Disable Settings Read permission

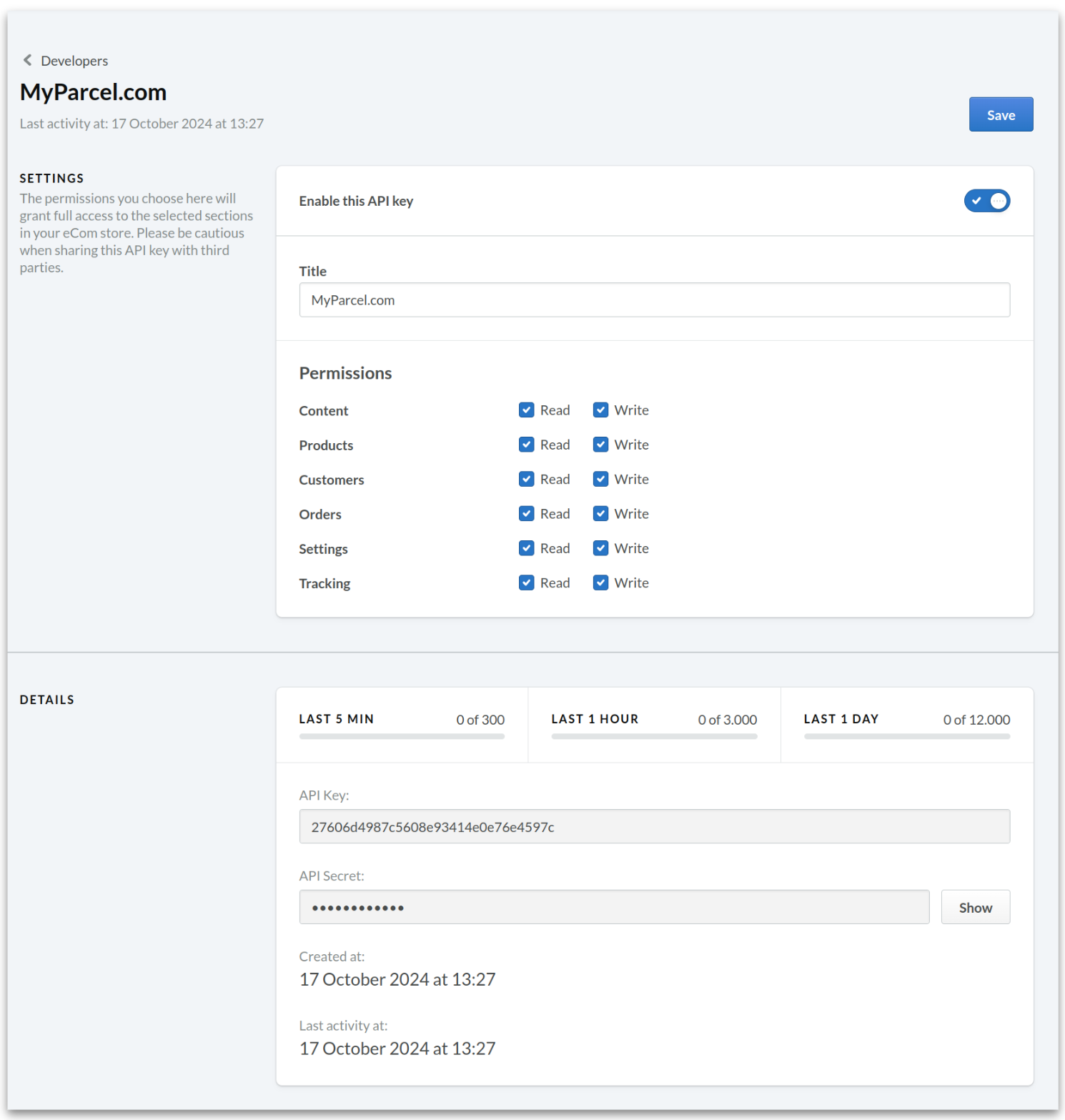click(x=527, y=548)
